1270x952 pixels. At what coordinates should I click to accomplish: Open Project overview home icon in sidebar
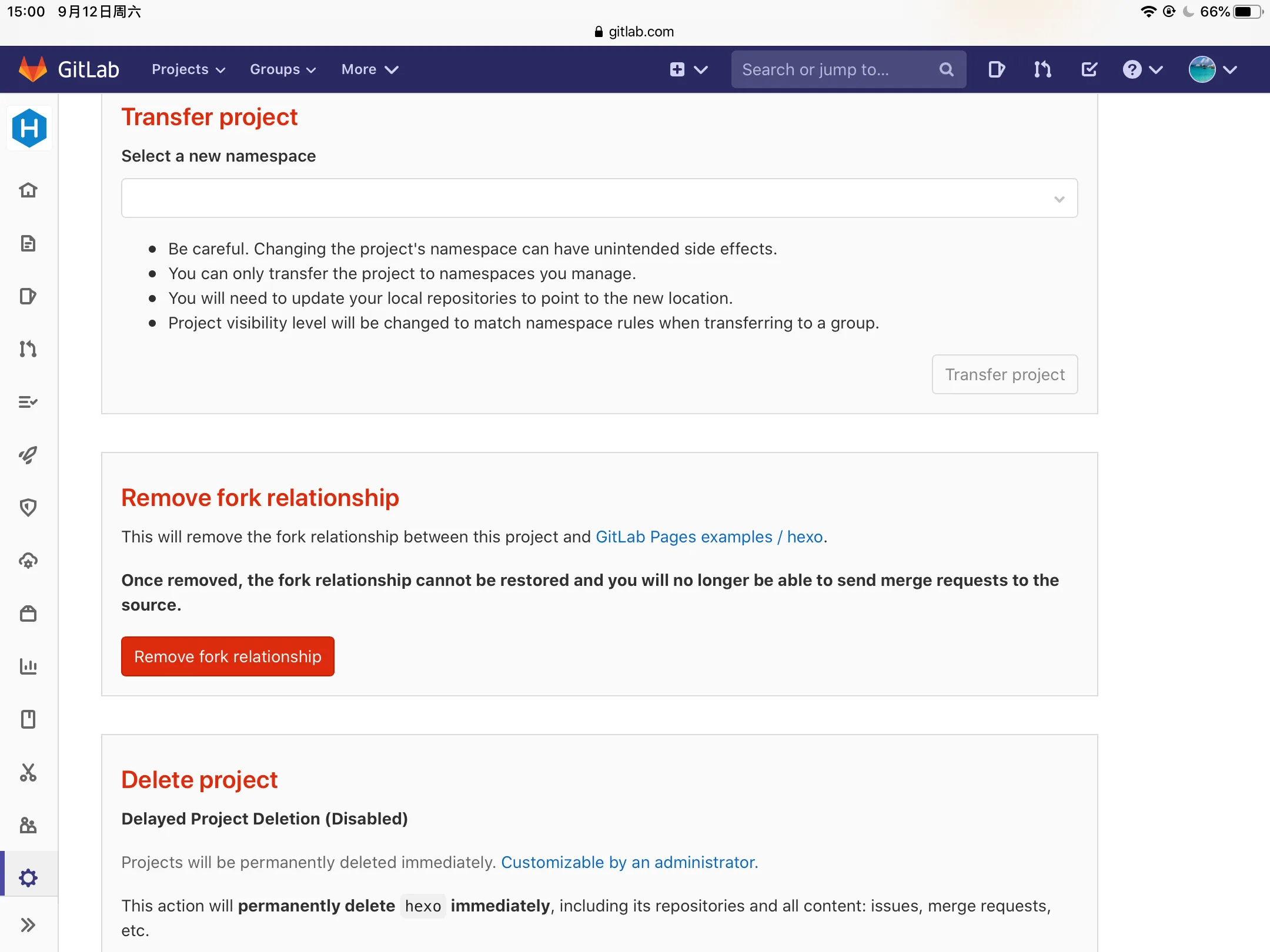click(x=28, y=190)
